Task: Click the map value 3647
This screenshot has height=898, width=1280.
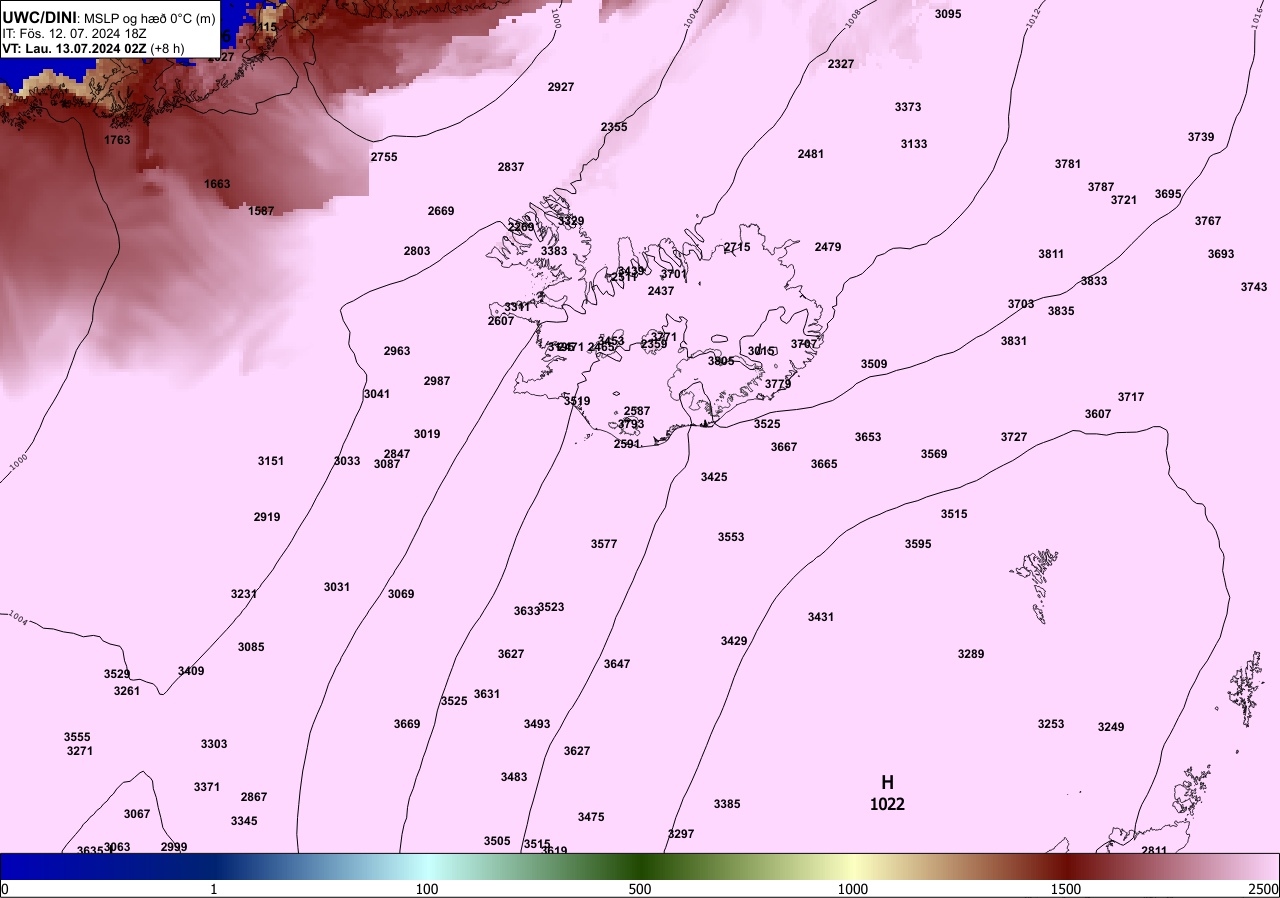Action: [617, 664]
